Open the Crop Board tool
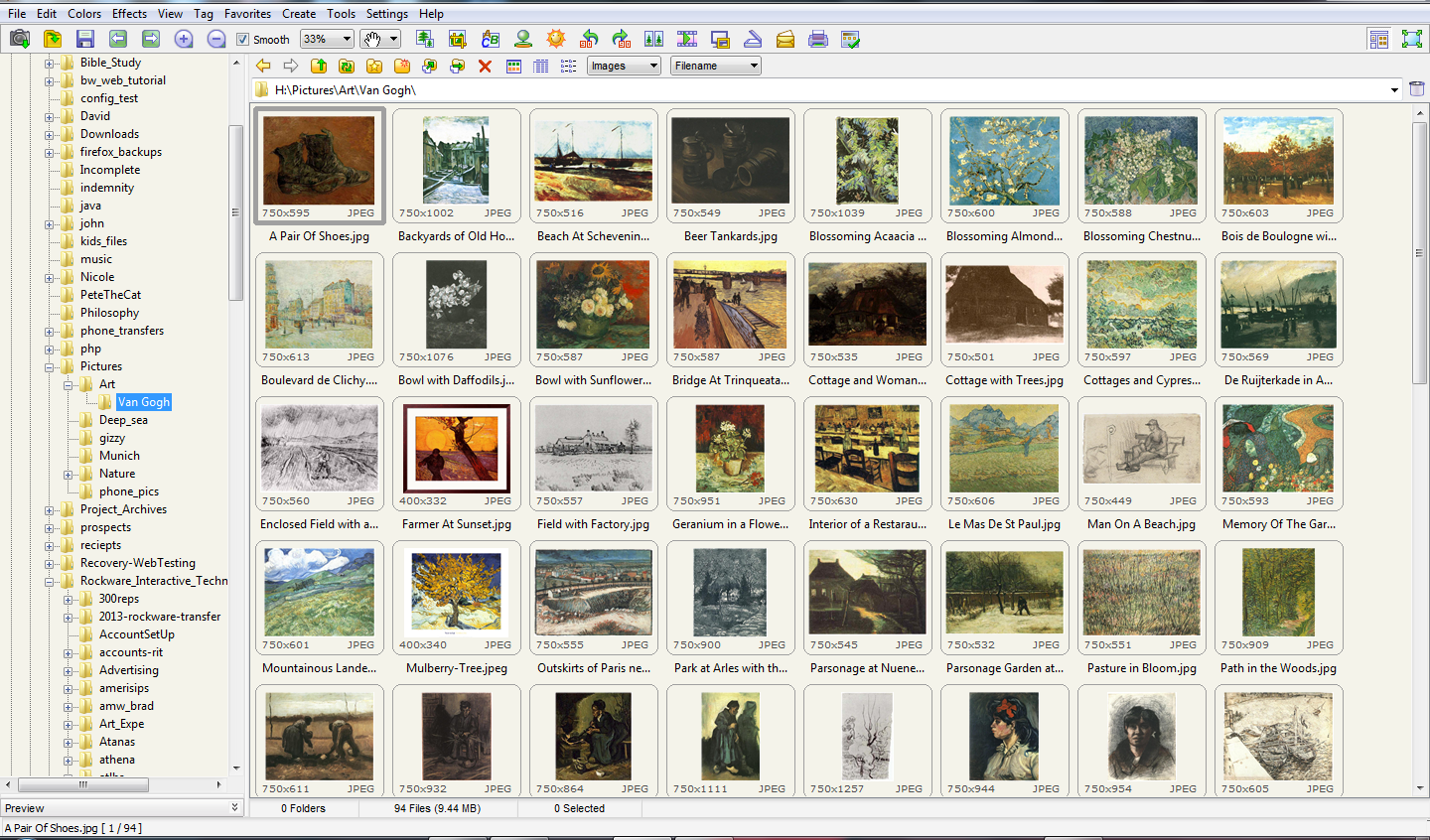Screen dimensions: 1430x840 (x=458, y=39)
